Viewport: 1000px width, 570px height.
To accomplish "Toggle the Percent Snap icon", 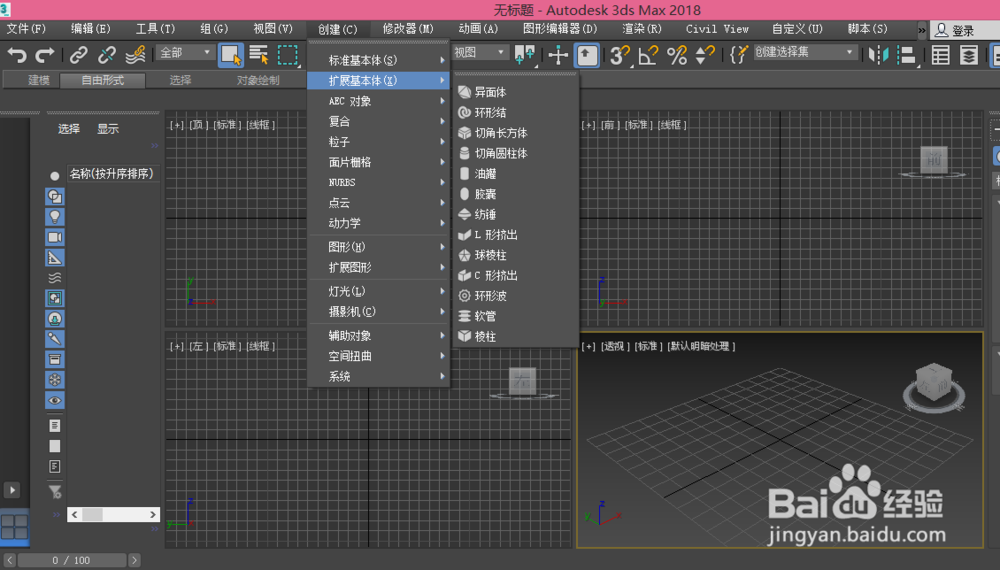I will tap(677, 55).
